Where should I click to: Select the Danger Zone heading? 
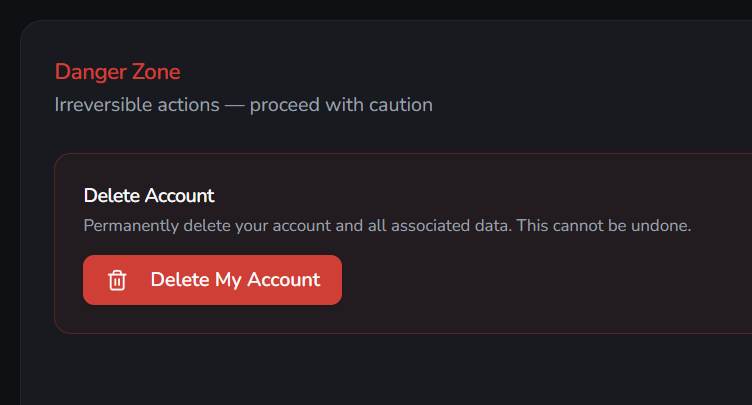tap(118, 72)
